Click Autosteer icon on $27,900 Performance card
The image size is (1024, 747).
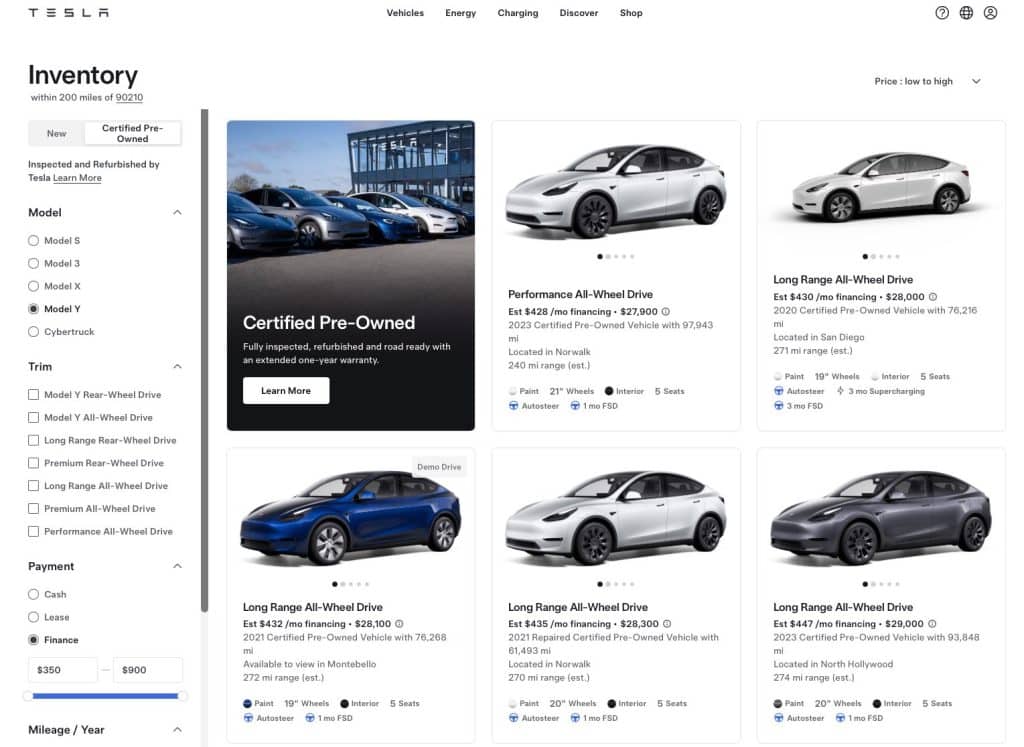[x=513, y=405]
